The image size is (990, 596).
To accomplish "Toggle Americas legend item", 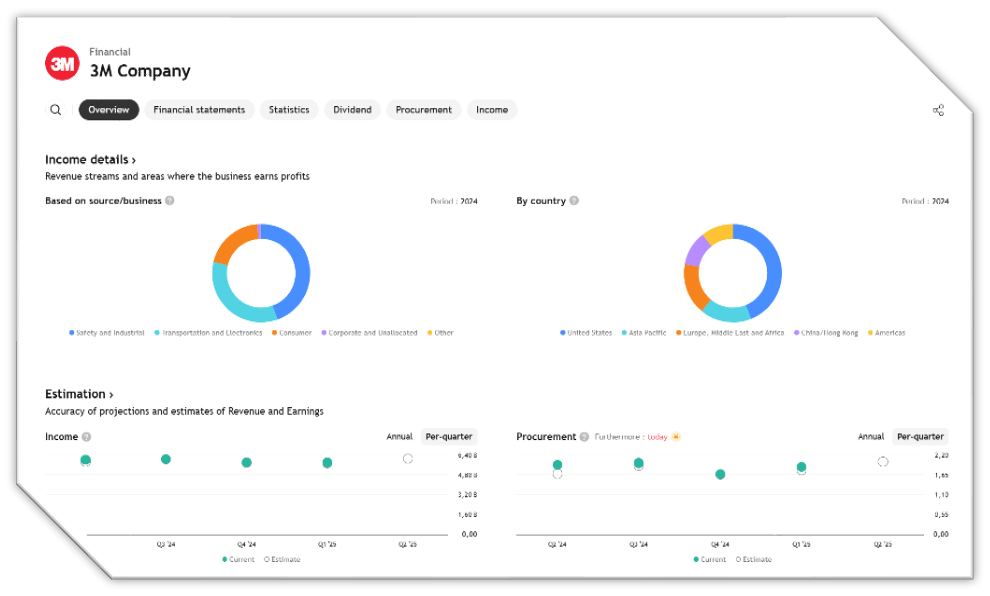I will (886, 333).
